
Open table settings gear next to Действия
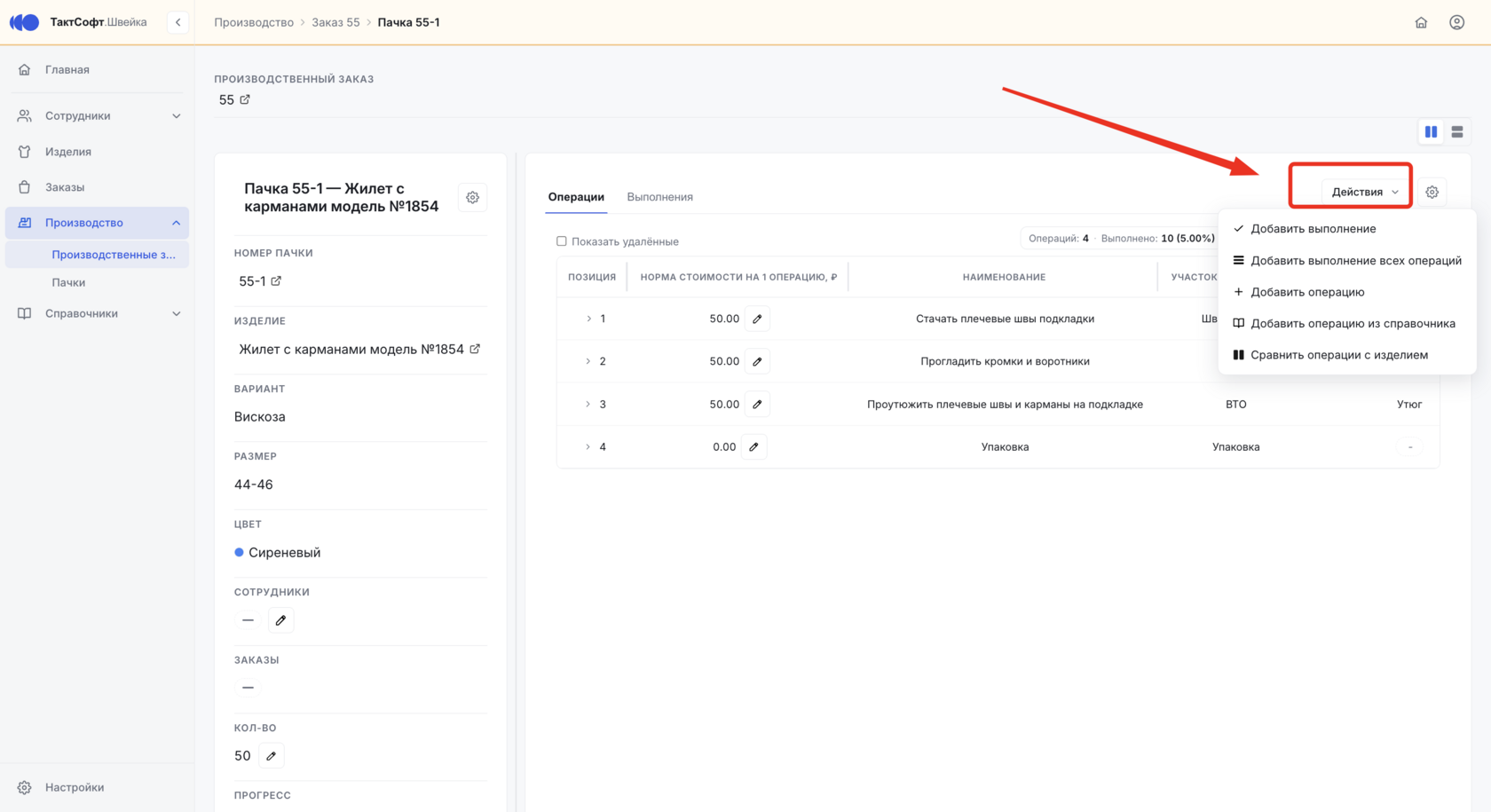coord(1432,192)
